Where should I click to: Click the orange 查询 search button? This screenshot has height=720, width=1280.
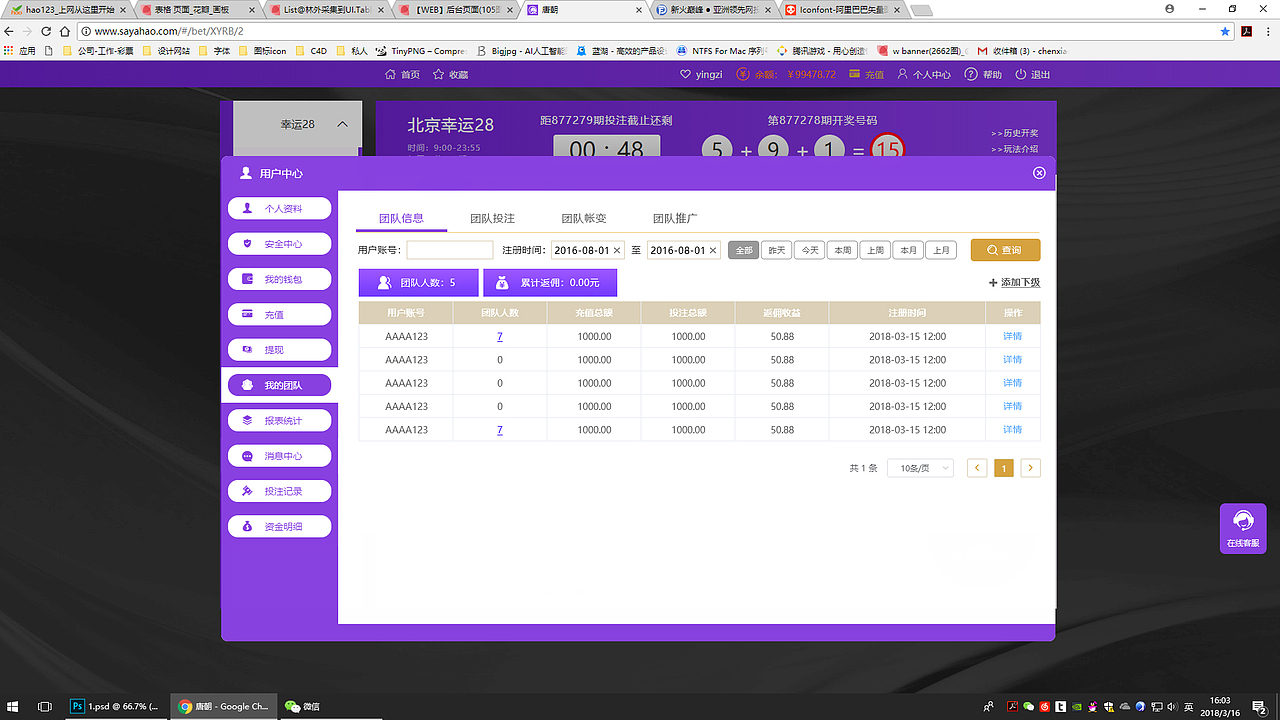(x=1004, y=249)
